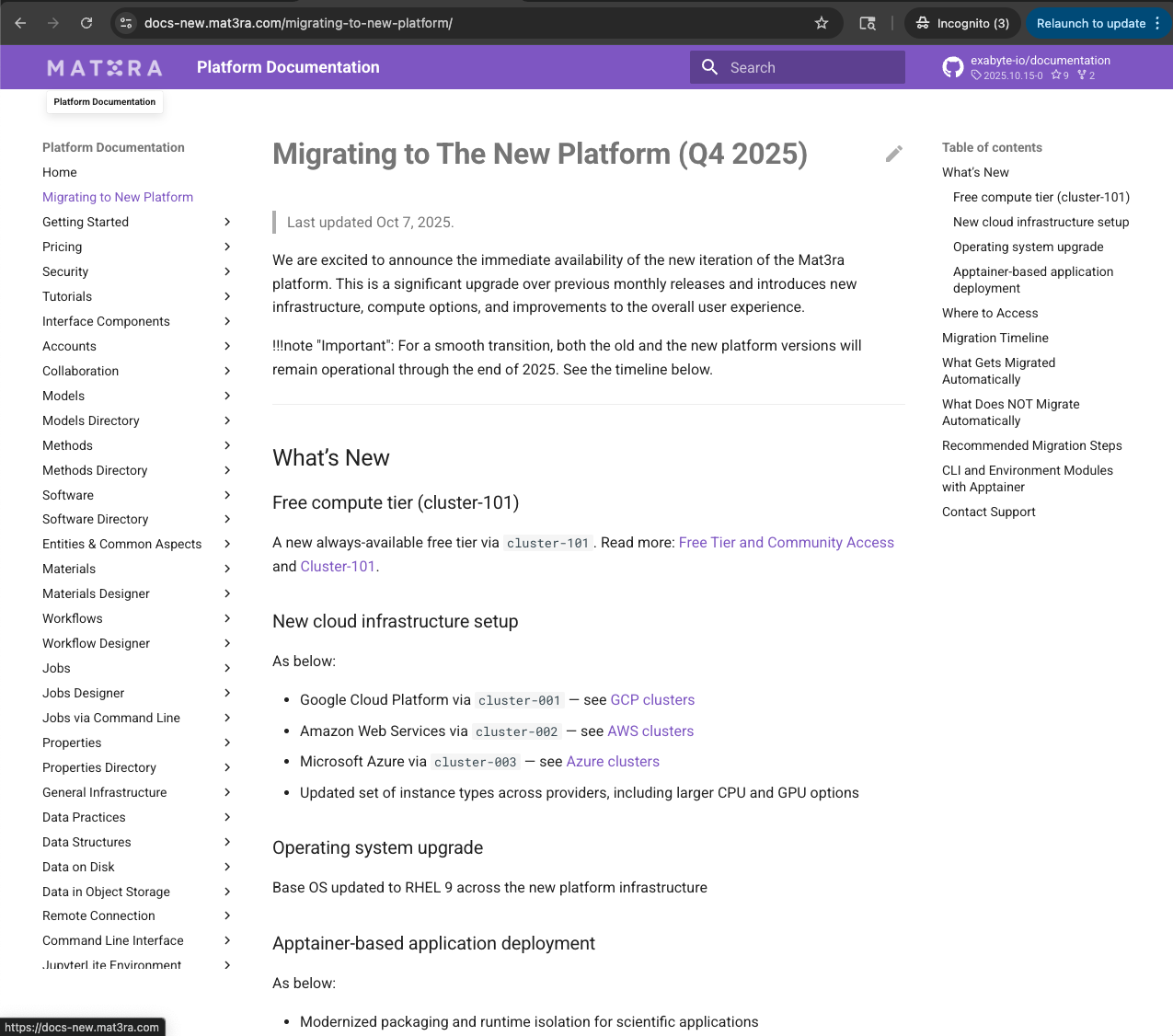Screen dimensions: 1173x1036
Task: Click the browser forward arrow
Action: [53, 23]
